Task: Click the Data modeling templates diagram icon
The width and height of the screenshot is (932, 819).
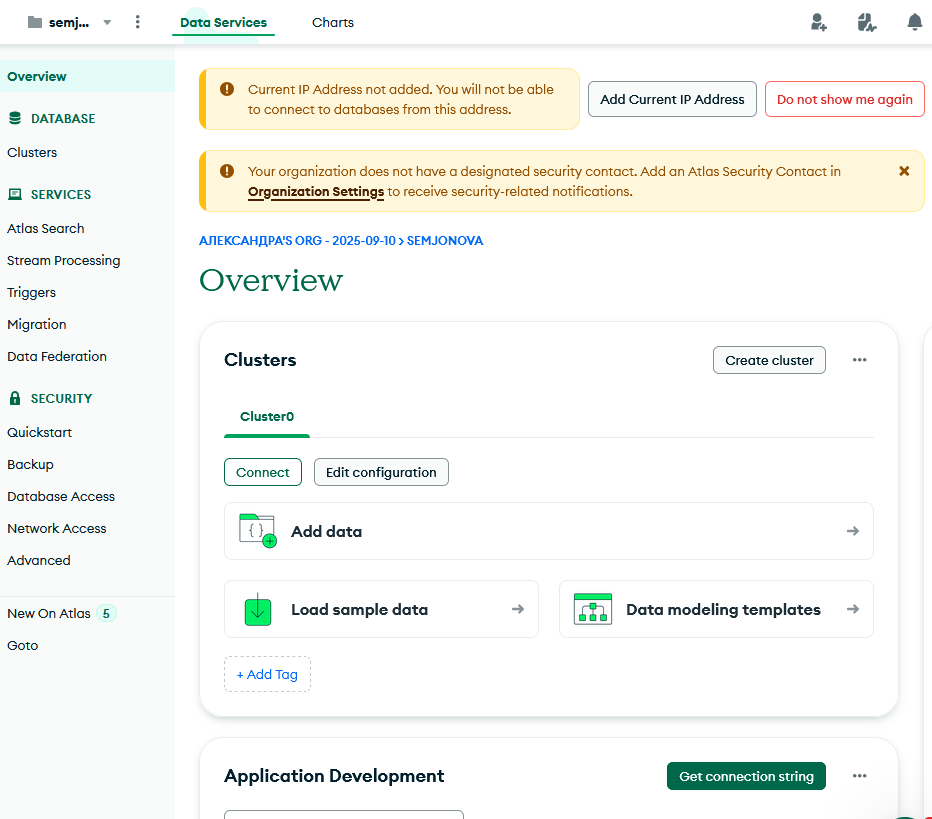Action: click(592, 609)
